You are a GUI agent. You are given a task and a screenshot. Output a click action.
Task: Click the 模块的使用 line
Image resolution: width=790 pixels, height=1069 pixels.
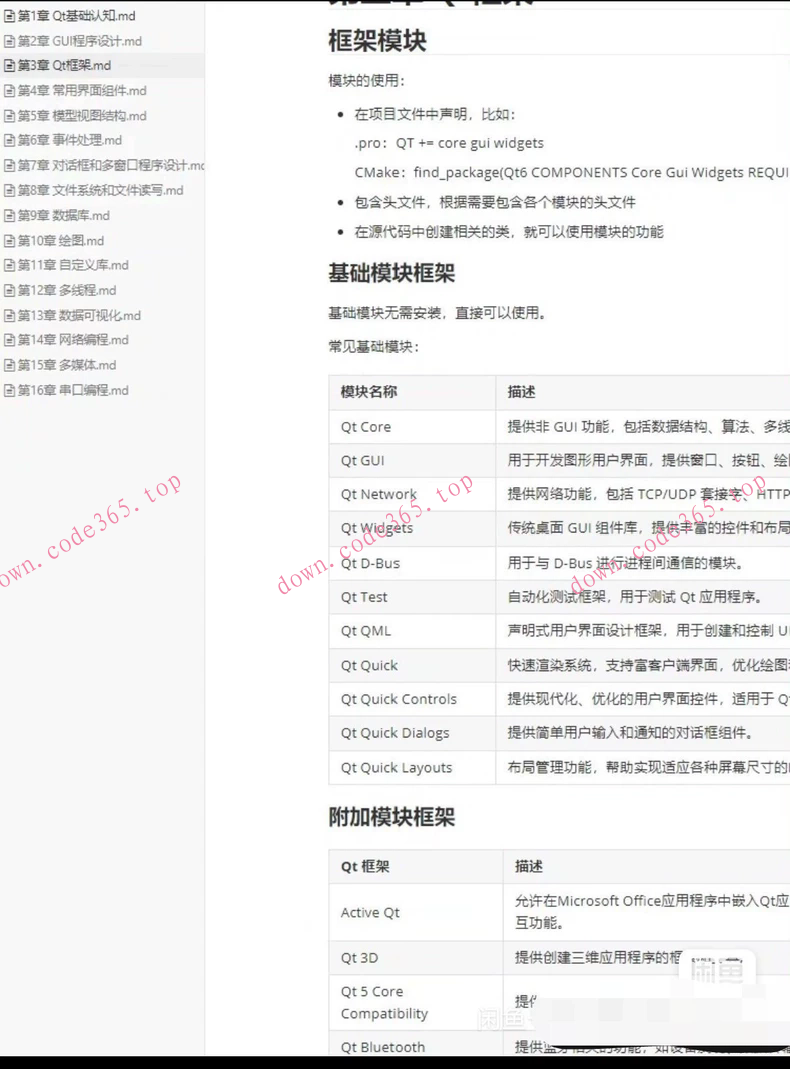point(367,80)
